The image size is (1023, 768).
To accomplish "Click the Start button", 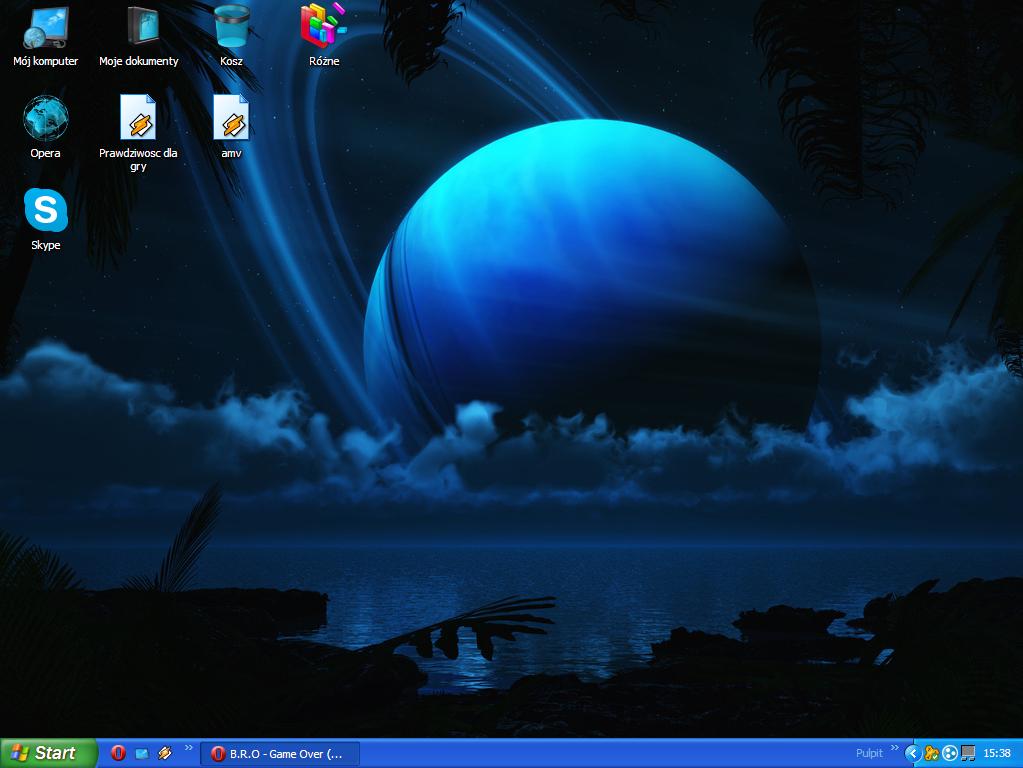I will [48, 753].
